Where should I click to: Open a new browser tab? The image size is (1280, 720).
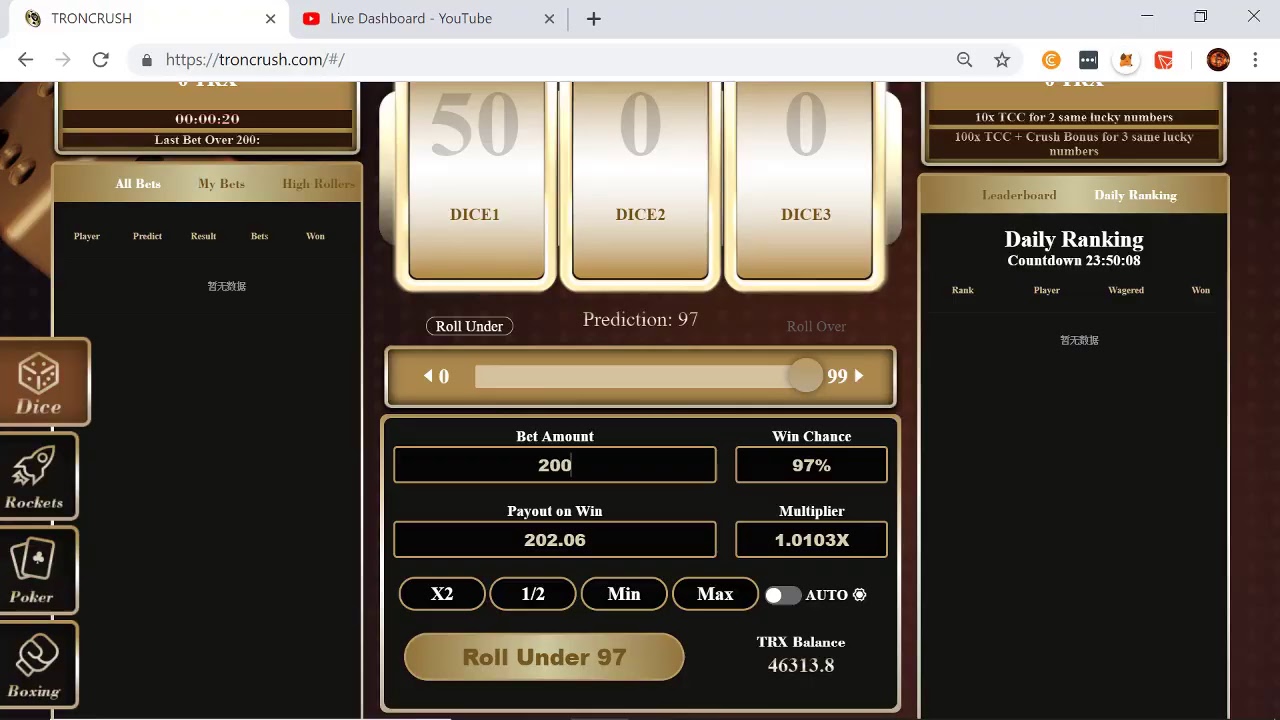593,19
